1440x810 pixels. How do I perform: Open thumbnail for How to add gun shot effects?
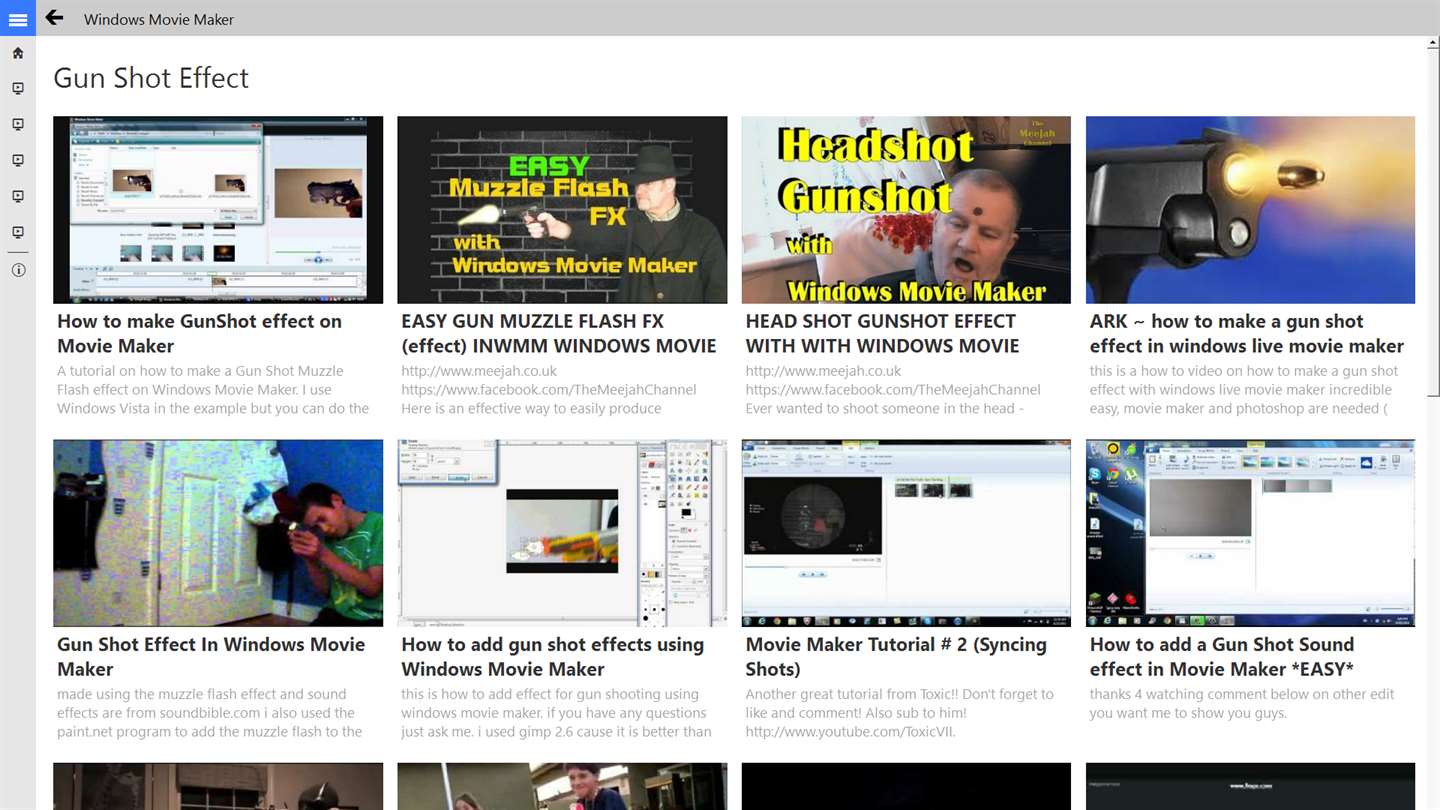562,533
